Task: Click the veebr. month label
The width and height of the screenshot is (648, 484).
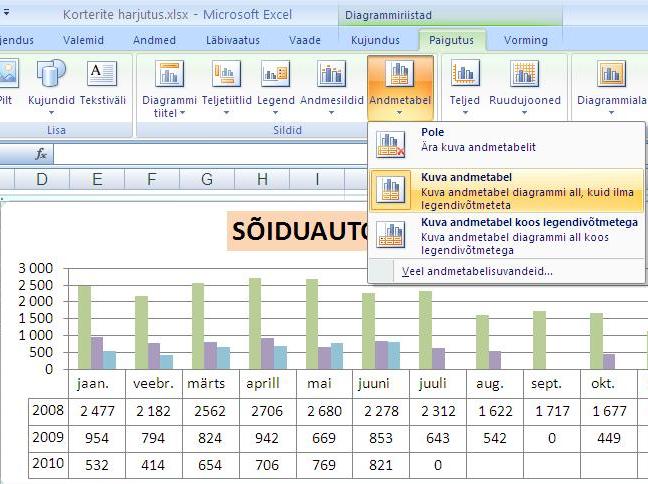Action: (153, 384)
